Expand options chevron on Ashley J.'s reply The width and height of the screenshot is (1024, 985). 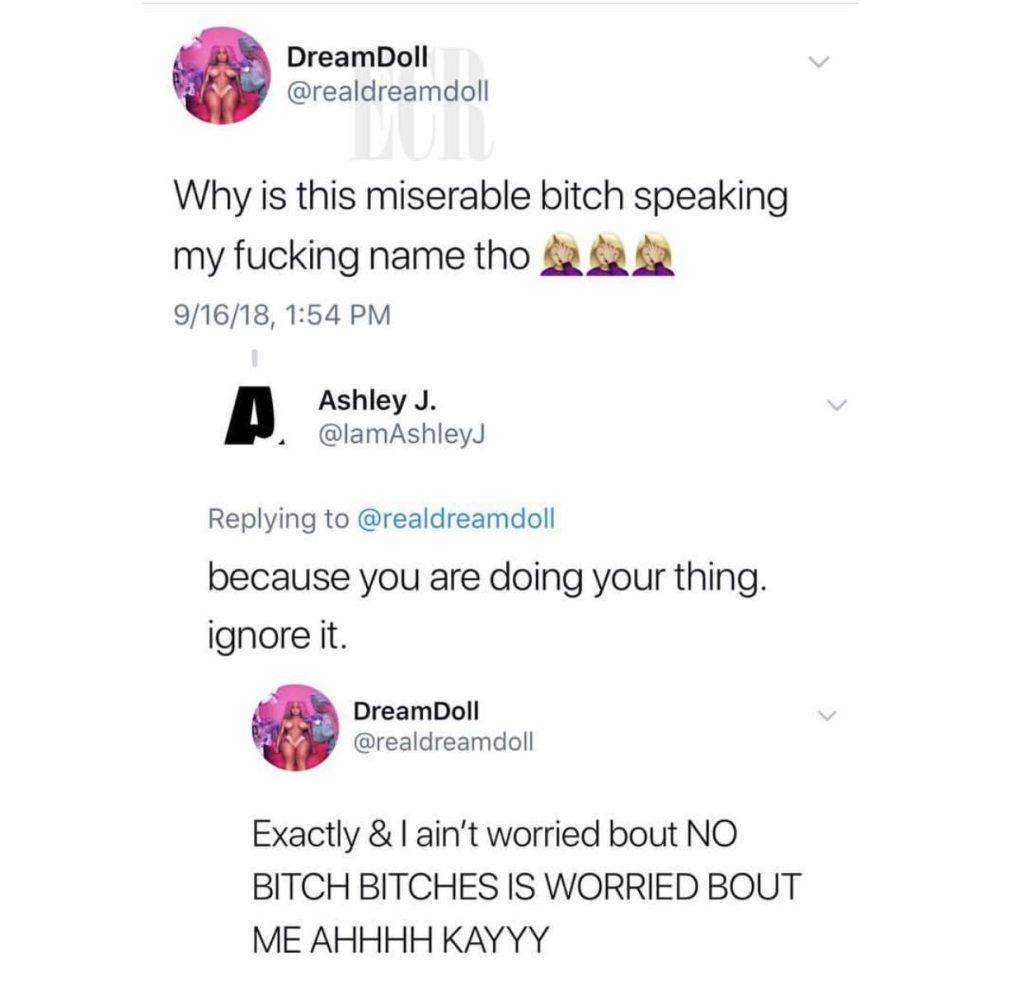[x=837, y=404]
